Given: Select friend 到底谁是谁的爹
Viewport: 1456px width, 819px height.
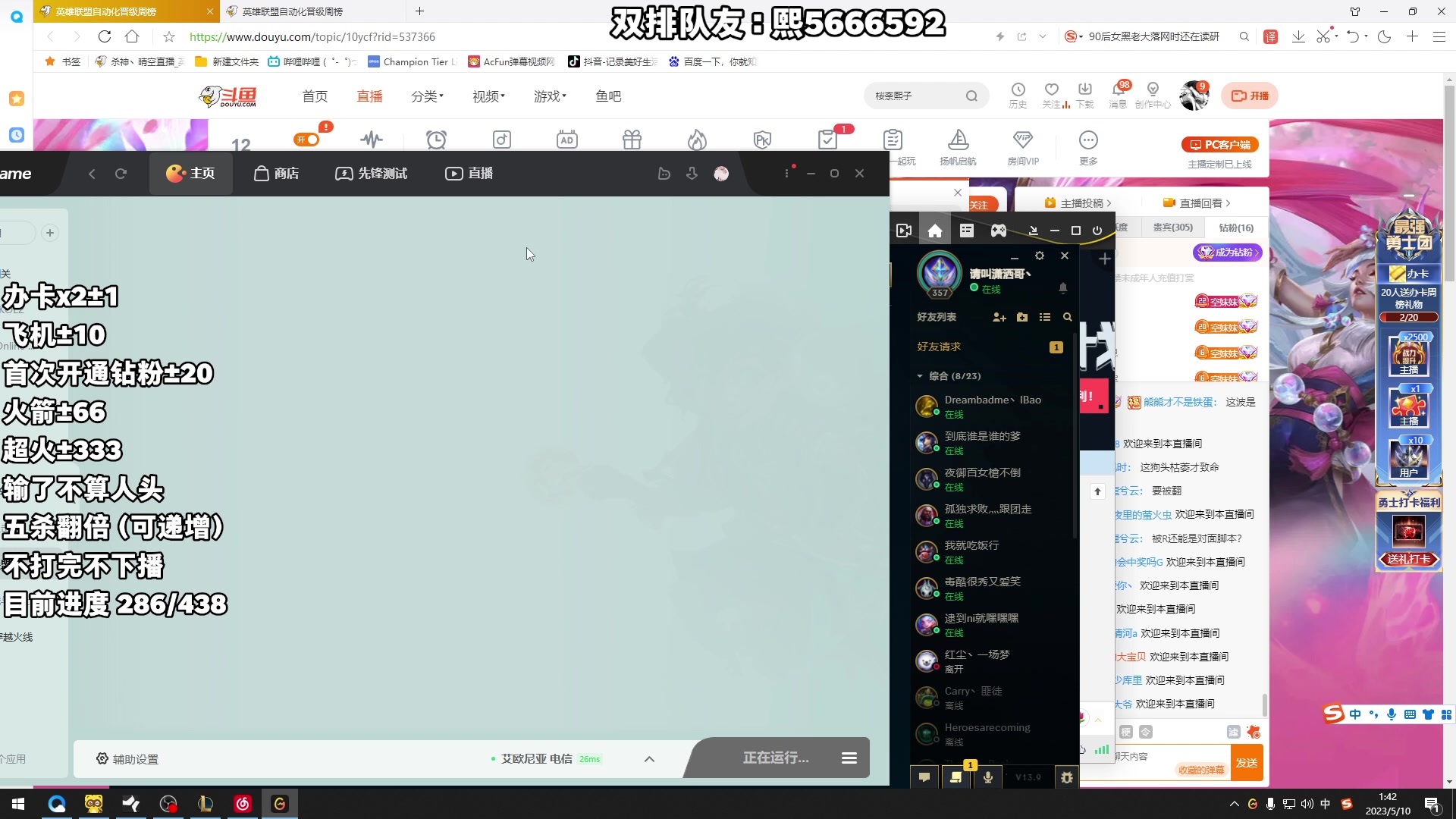Looking at the screenshot, I should pyautogui.click(x=992, y=443).
